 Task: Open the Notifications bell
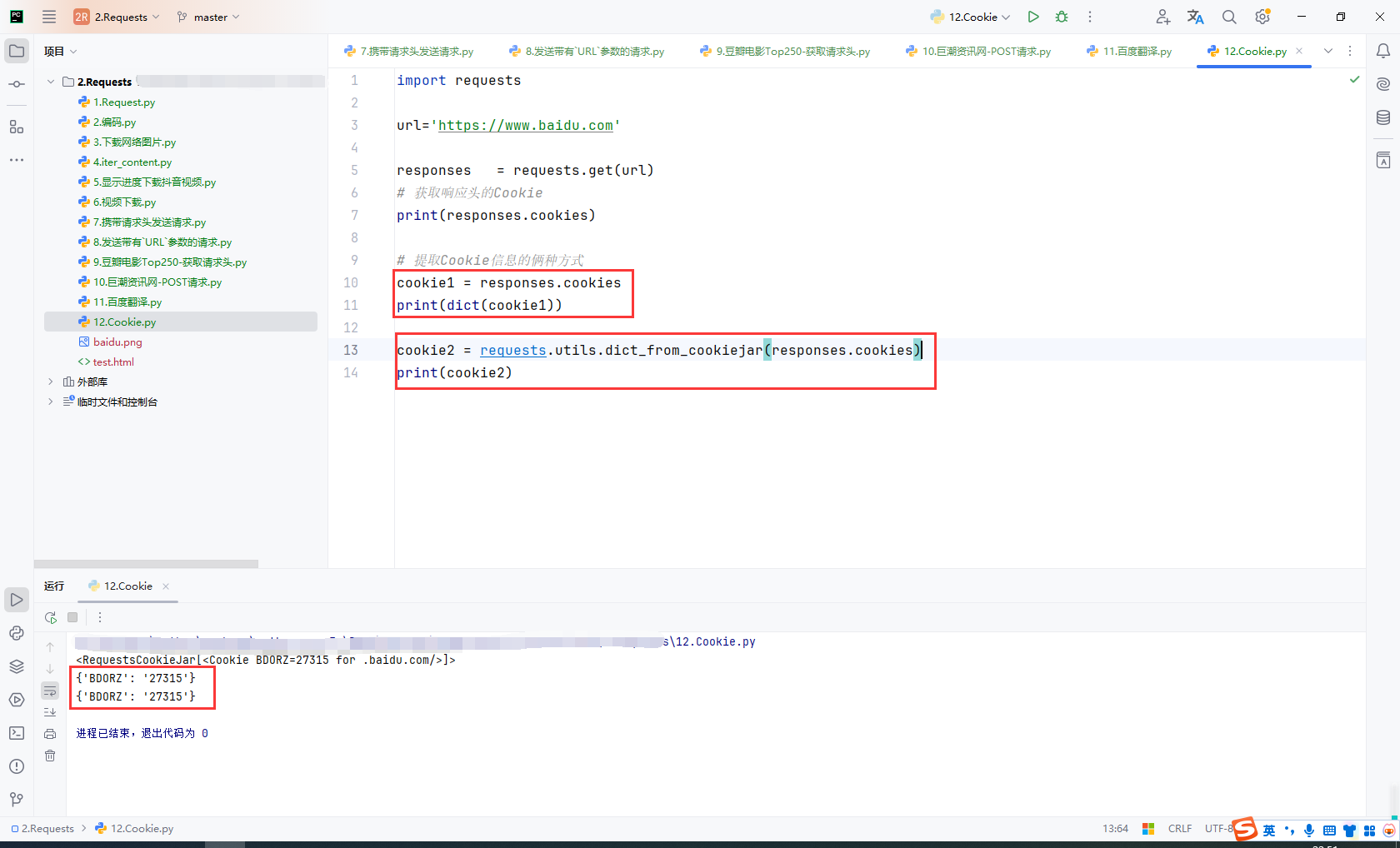click(x=1383, y=51)
